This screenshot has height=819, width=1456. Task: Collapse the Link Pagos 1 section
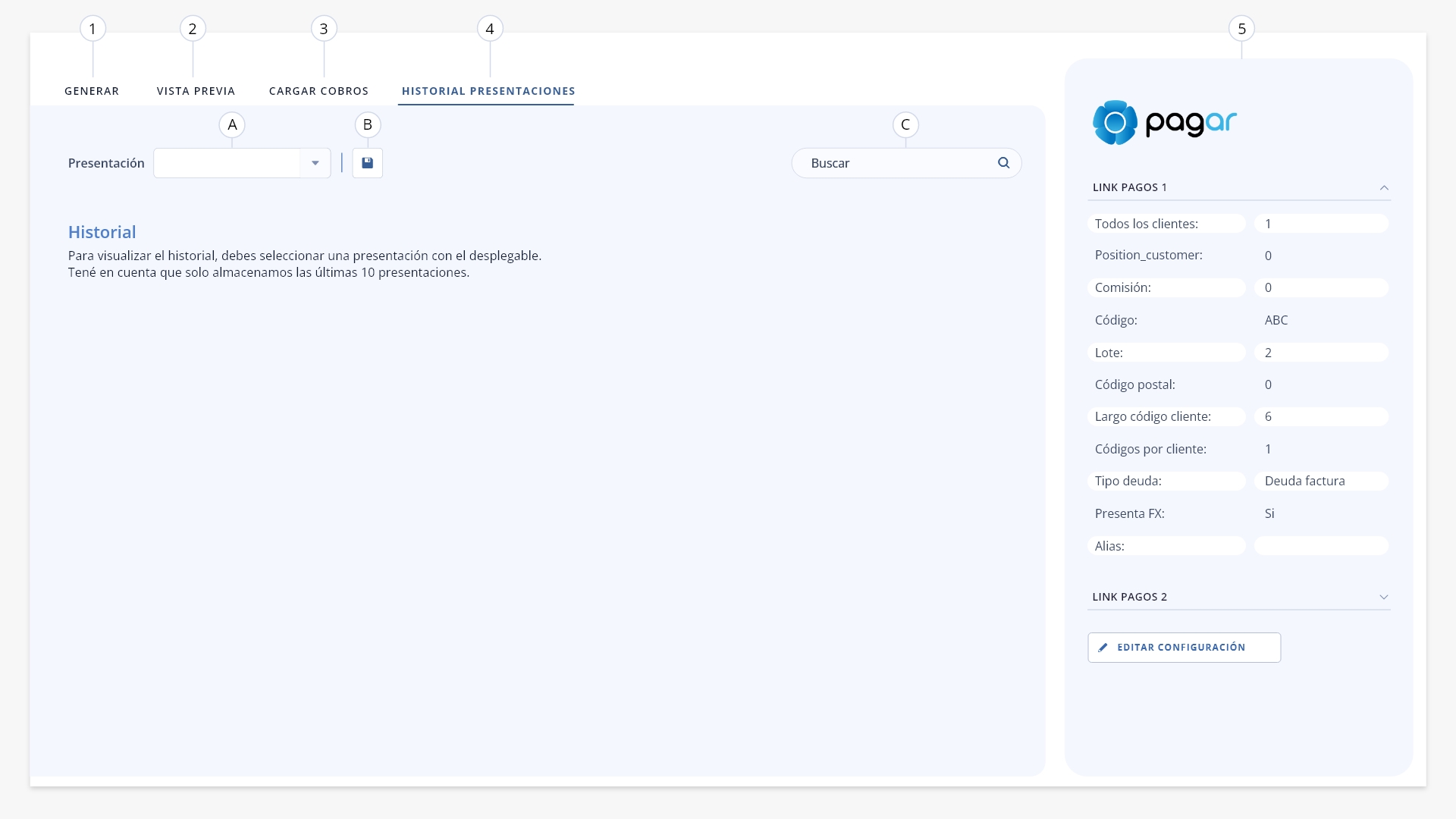[x=1384, y=188]
